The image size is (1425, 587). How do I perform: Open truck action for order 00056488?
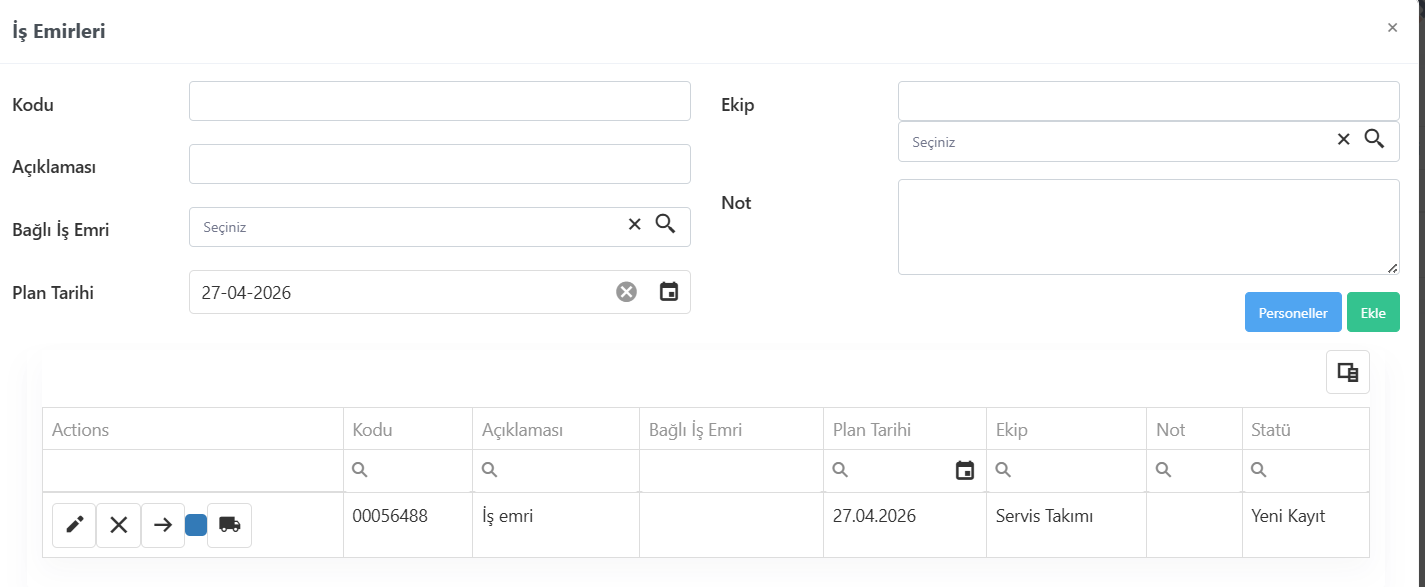click(229, 525)
